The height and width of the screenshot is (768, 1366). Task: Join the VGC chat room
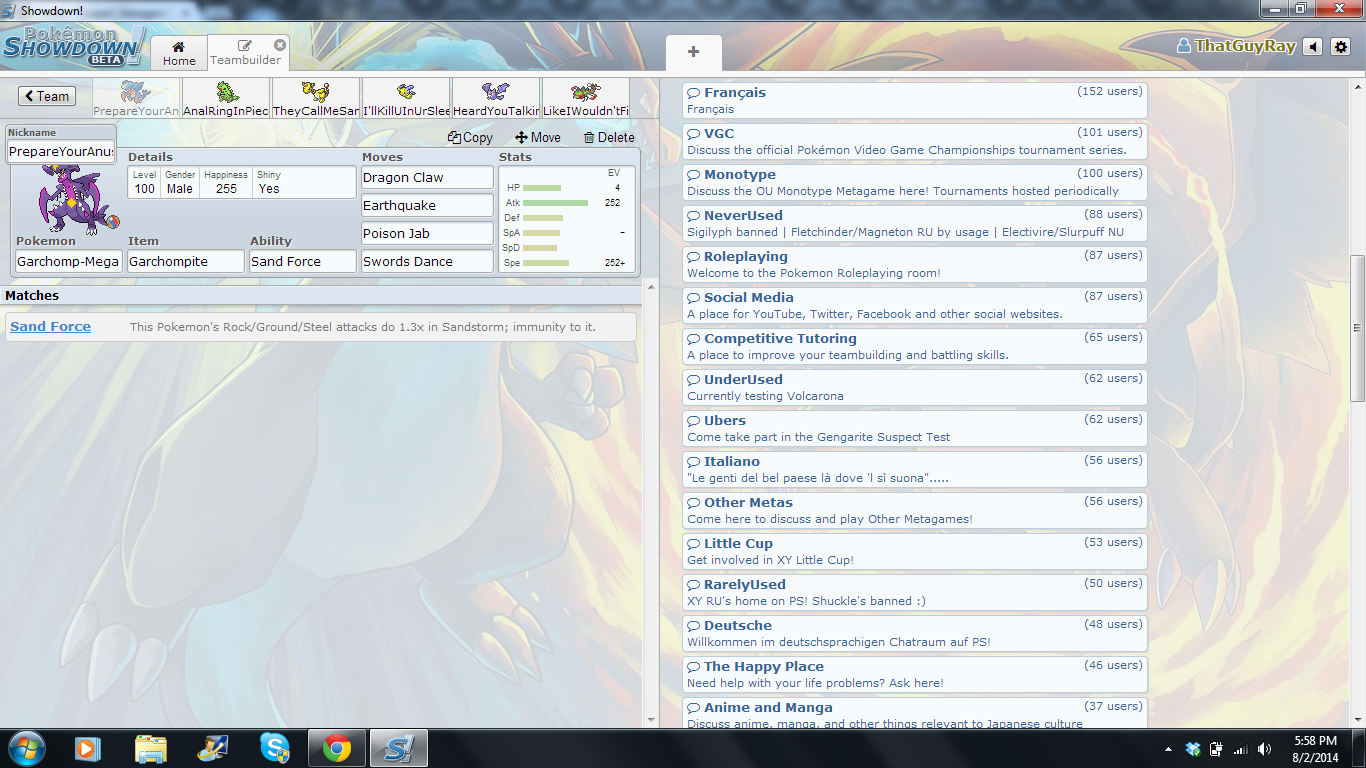pyautogui.click(x=915, y=141)
